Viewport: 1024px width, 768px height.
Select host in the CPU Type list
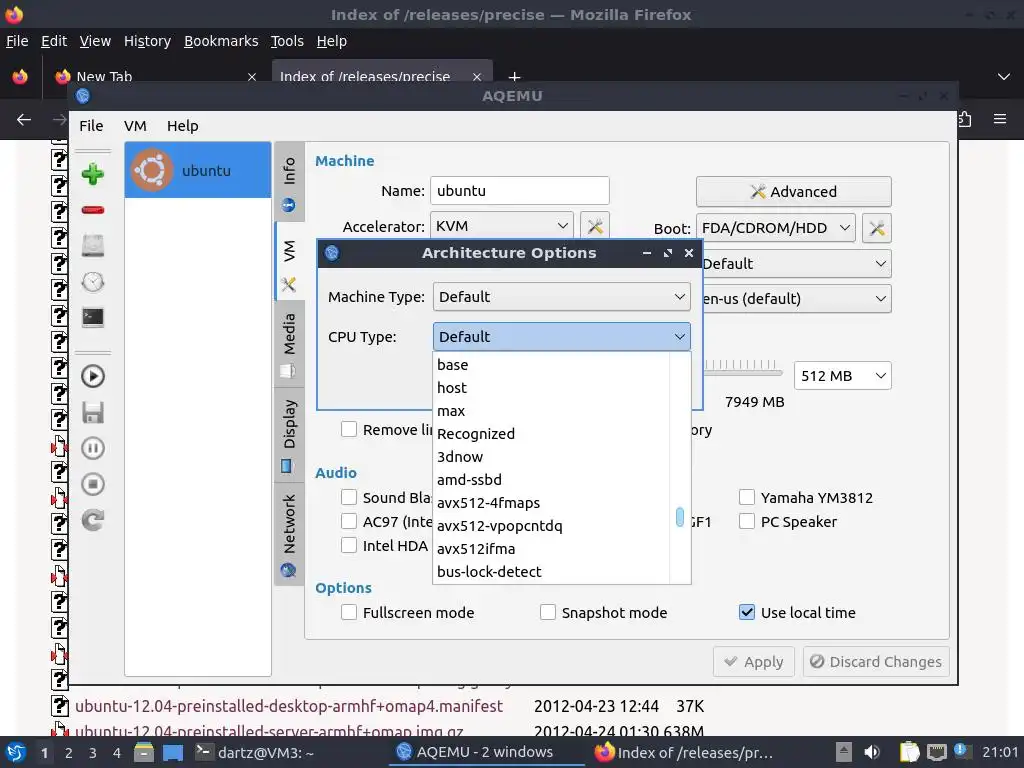pos(552,388)
